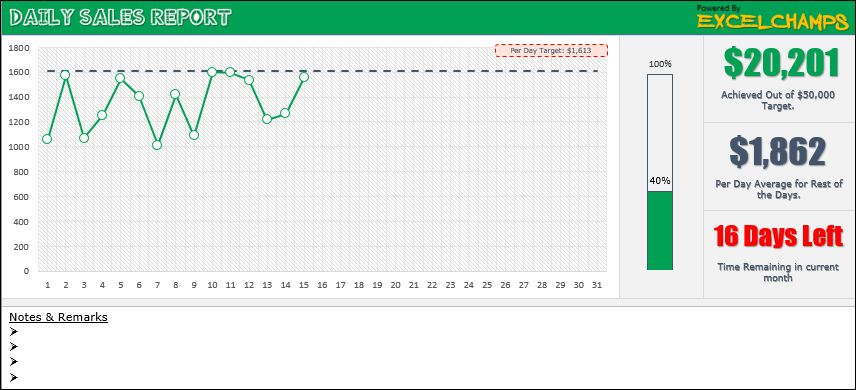The width and height of the screenshot is (856, 390).
Task: Select the $20,201 achieved amount
Action: 781,63
